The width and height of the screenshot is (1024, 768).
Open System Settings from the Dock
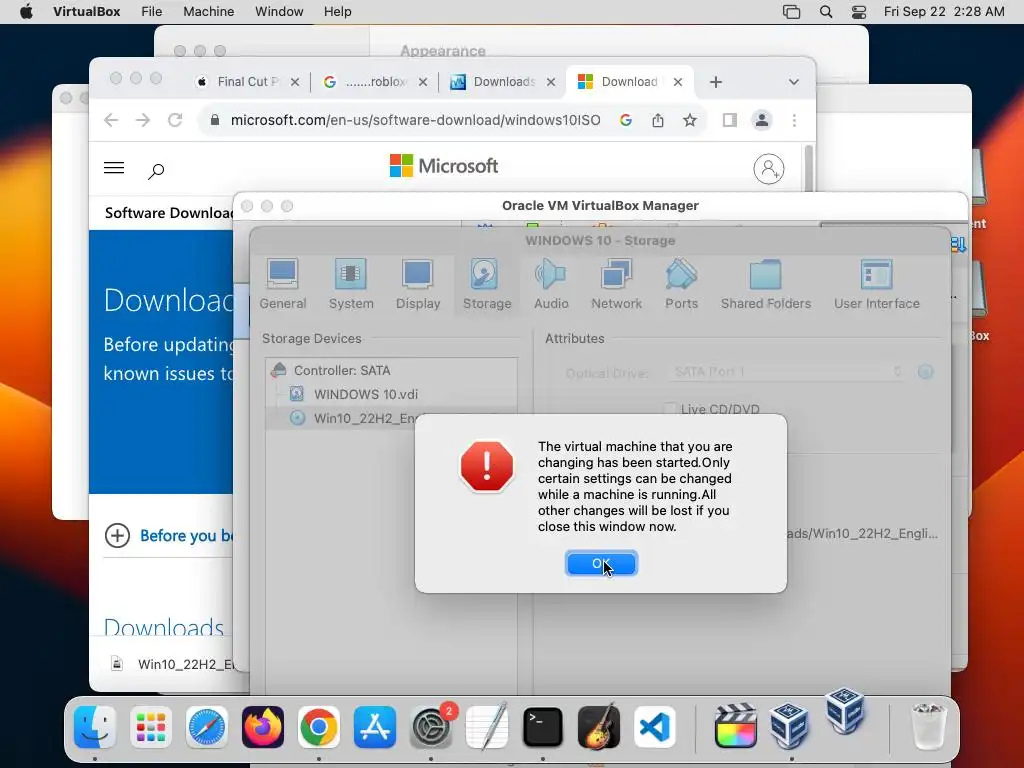pyautogui.click(x=431, y=727)
